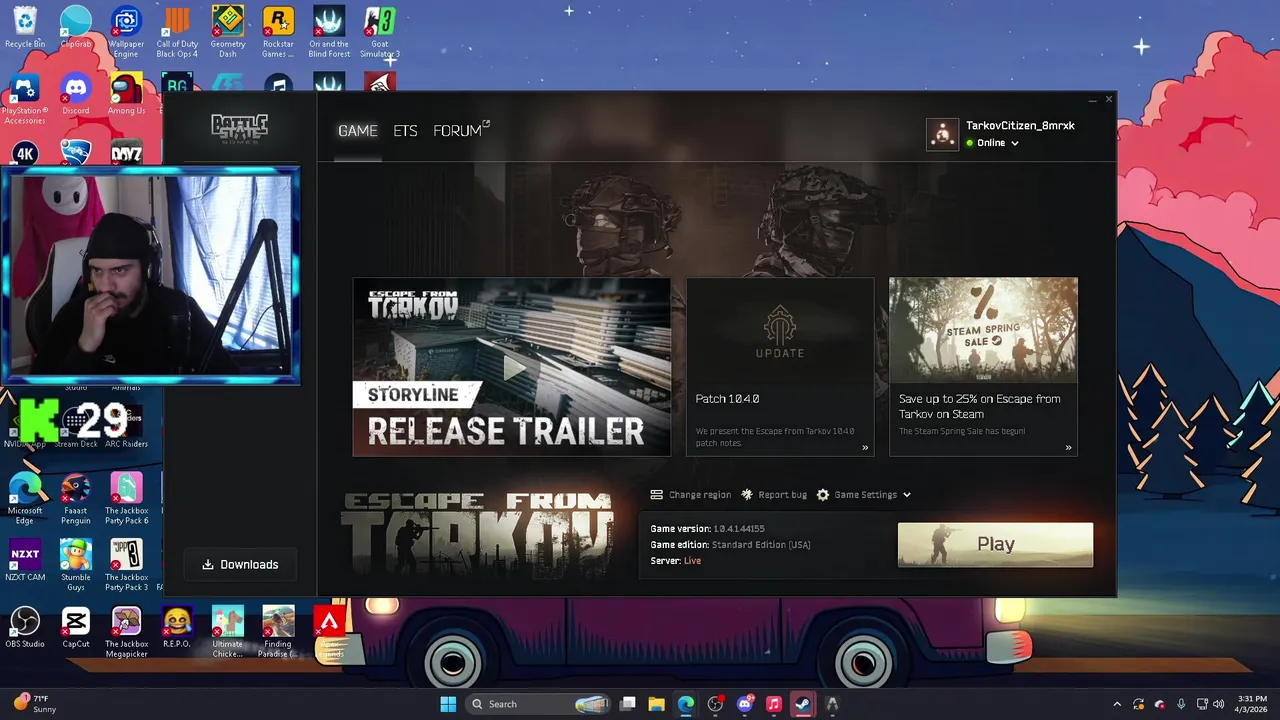Click the Live server status text
Screen dimensions: 1280x720
tap(692, 561)
